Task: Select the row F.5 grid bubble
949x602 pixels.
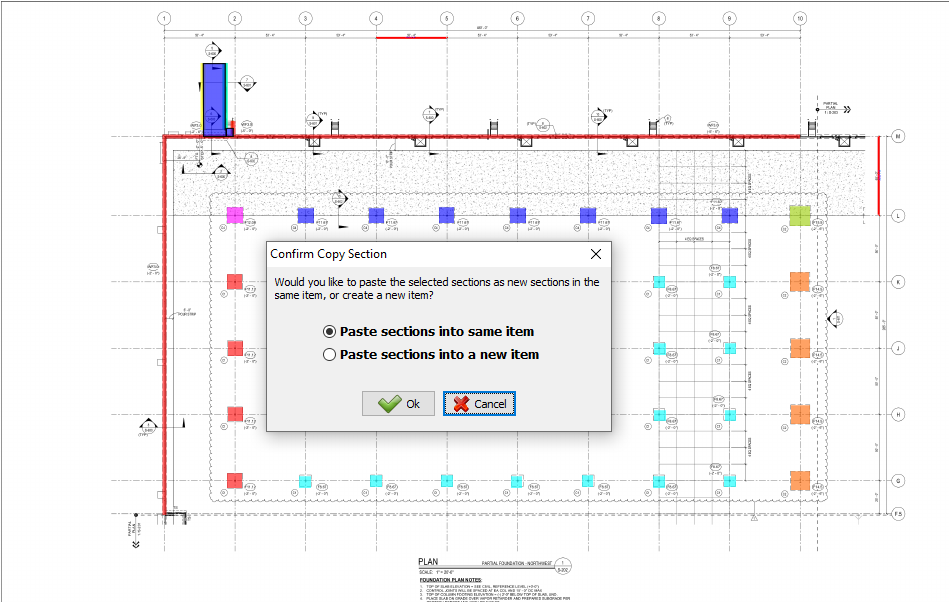Action: click(898, 514)
